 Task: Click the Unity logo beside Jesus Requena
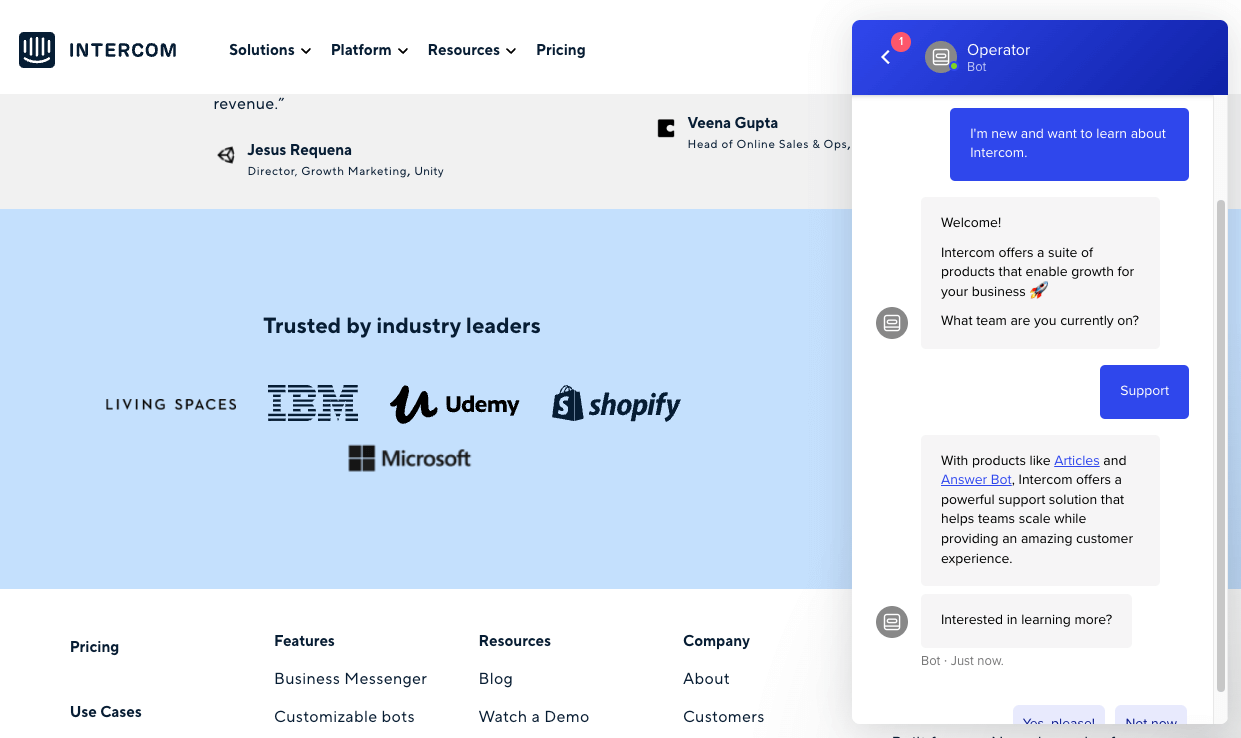(x=226, y=155)
